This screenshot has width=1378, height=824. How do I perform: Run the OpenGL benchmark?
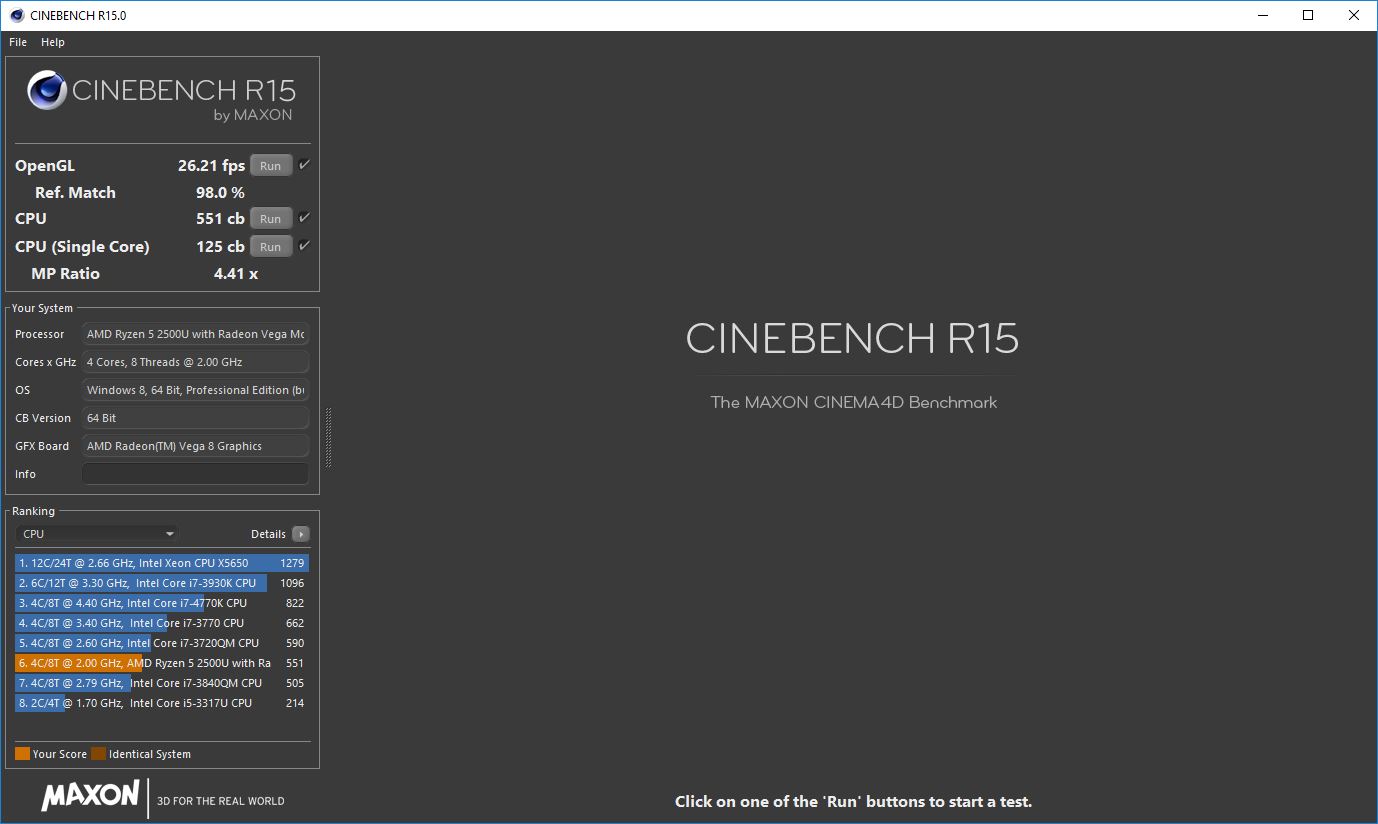coord(271,166)
